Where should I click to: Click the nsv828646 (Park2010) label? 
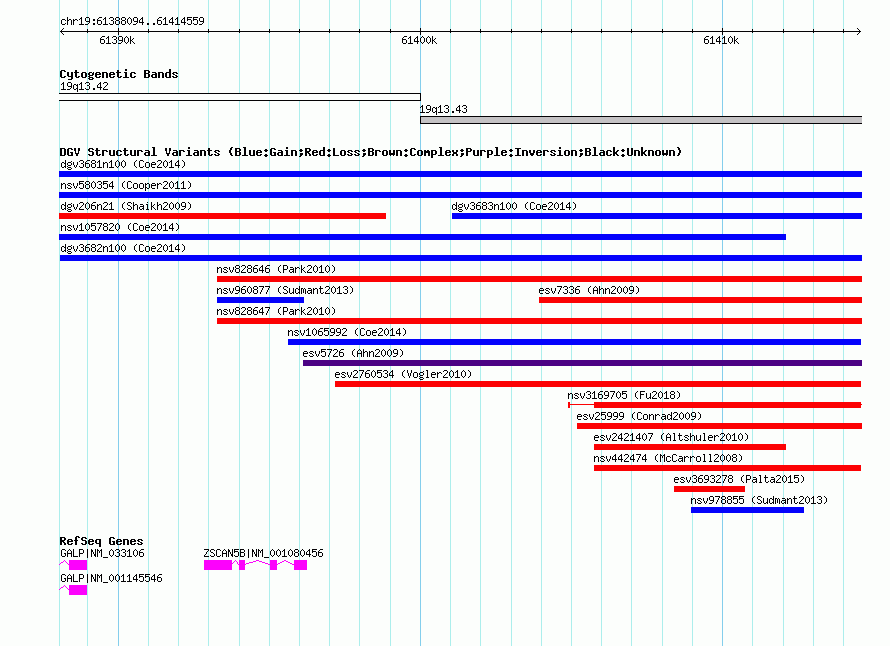tap(276, 269)
